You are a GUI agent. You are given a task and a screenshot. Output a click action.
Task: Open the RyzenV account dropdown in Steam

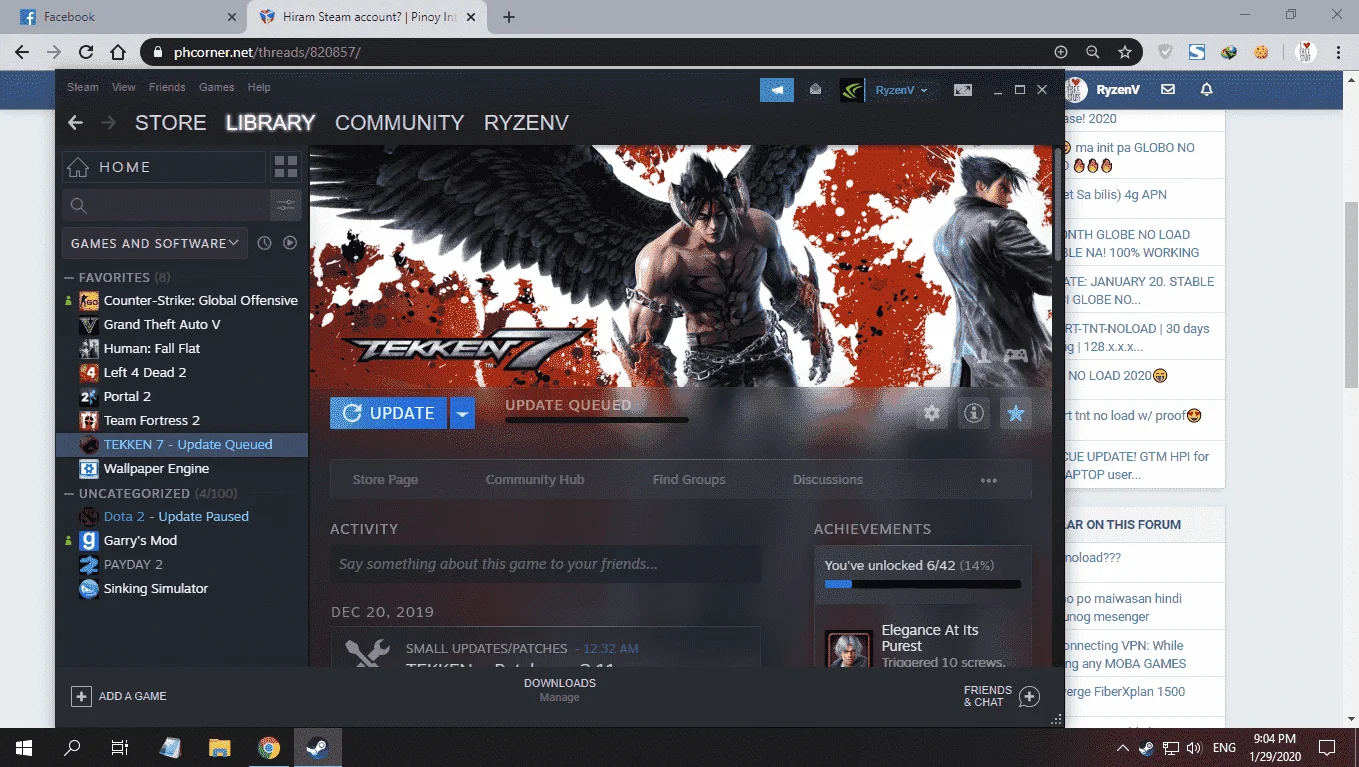[901, 90]
